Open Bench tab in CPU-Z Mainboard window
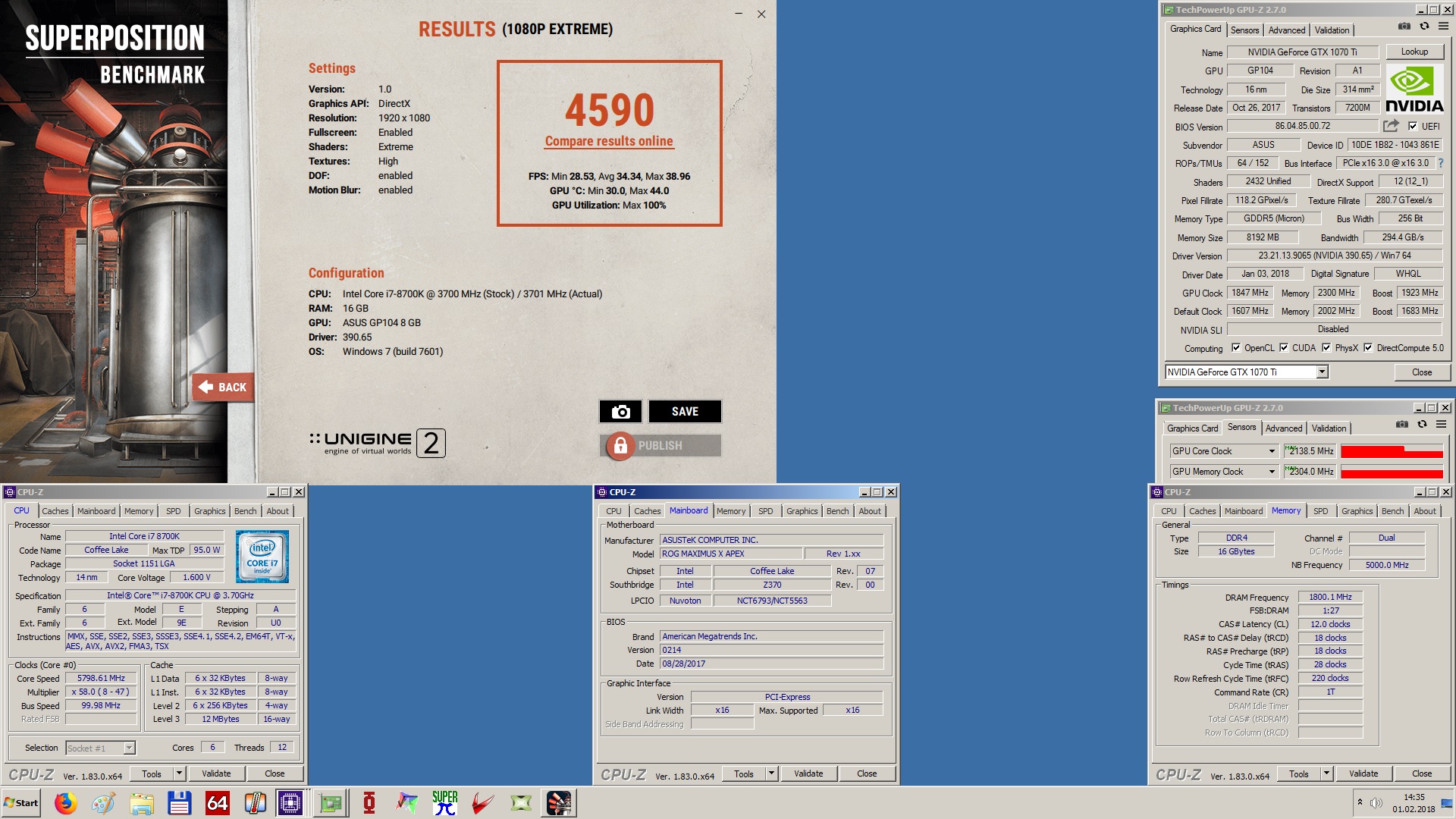Screen dimensions: 1456x819 click(837, 511)
